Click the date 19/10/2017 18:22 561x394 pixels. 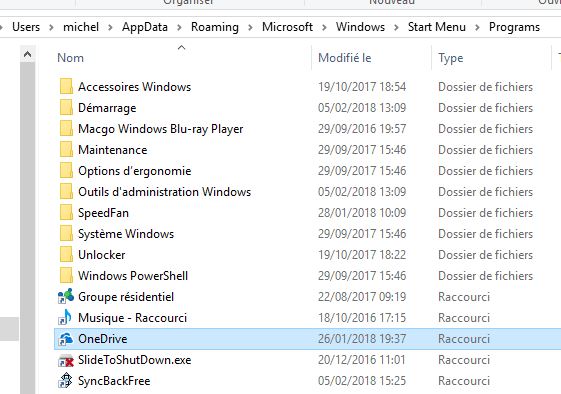click(362, 254)
